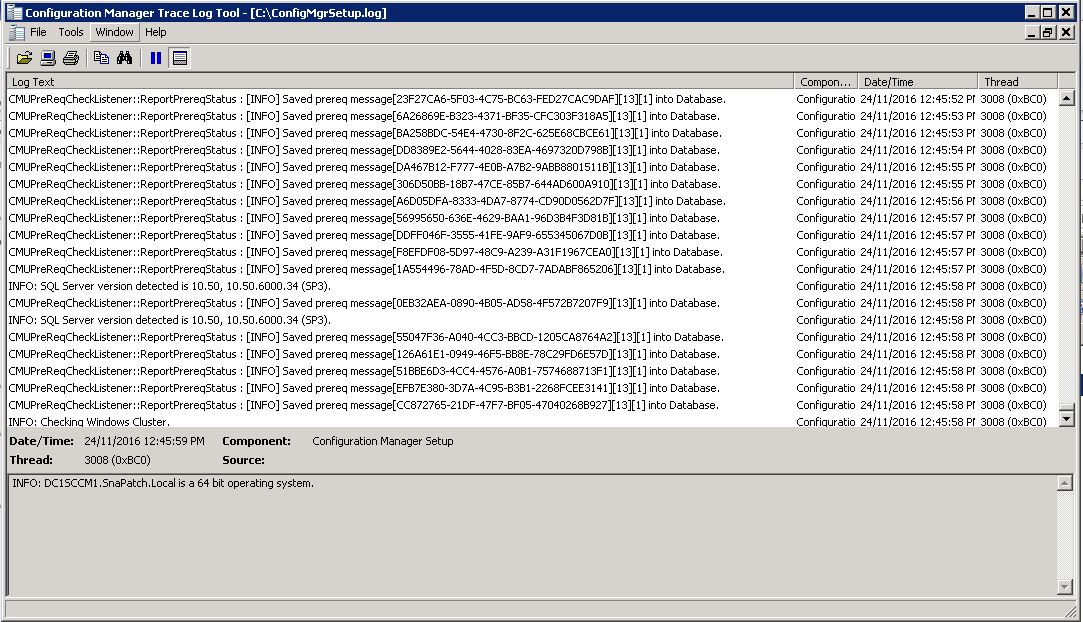The image size is (1083, 622).
Task: Click the log list scroll up arrow
Action: [1066, 98]
